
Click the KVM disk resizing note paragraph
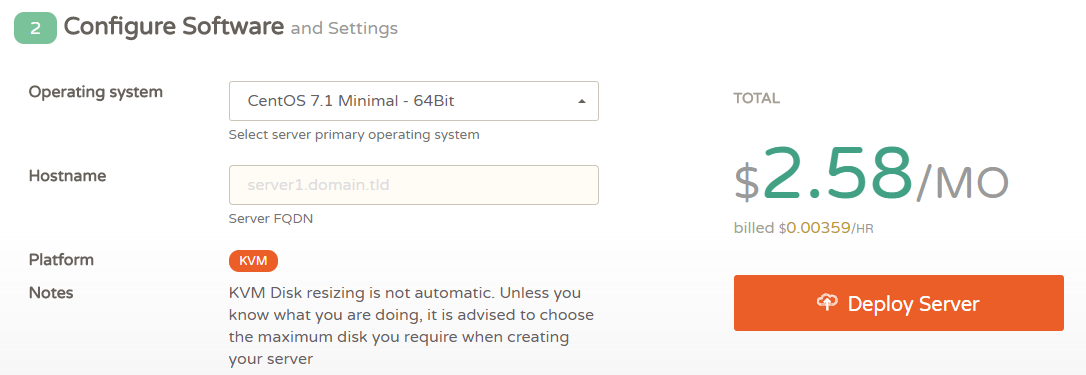click(x=411, y=326)
